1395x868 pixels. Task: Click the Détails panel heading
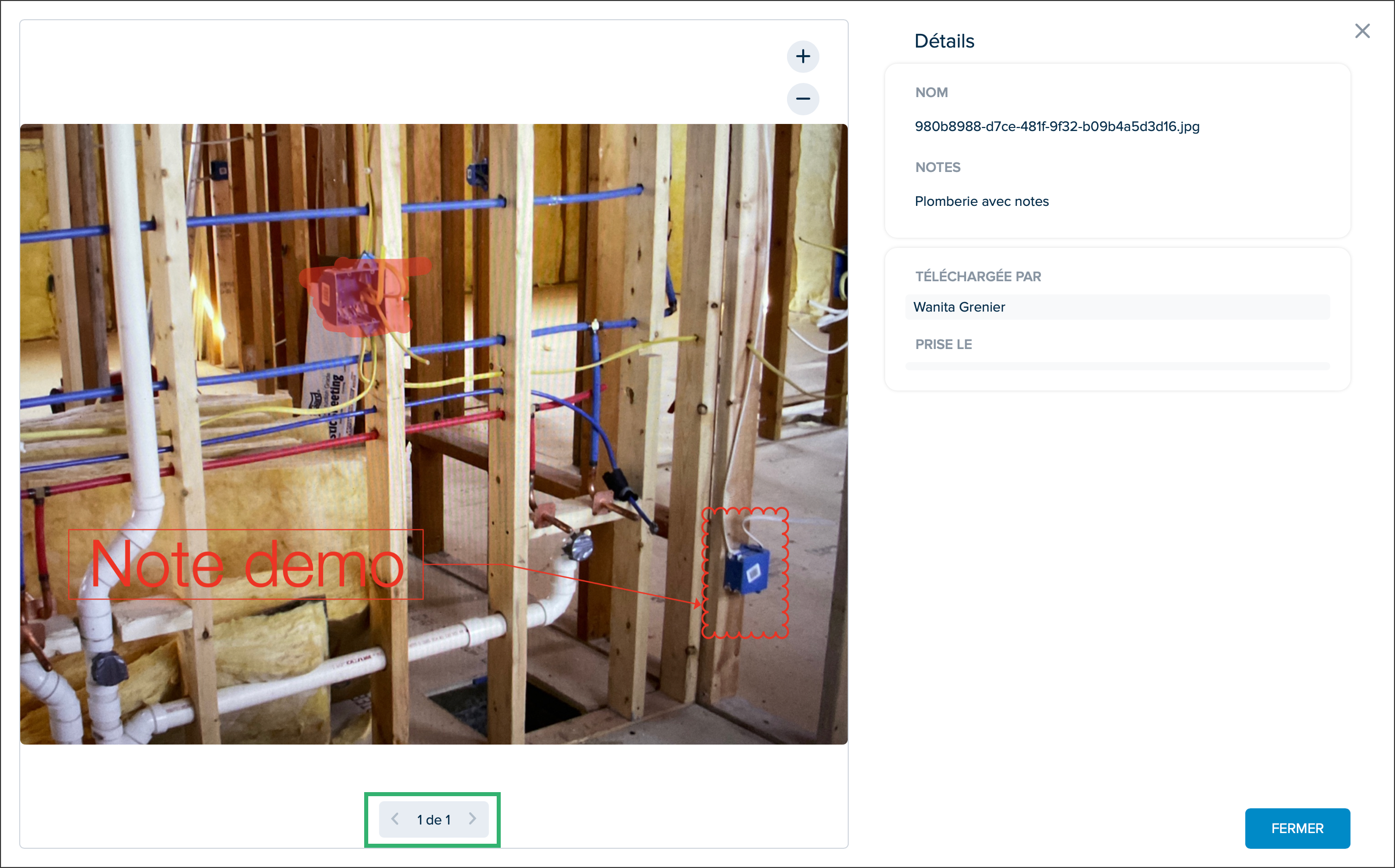coord(944,41)
